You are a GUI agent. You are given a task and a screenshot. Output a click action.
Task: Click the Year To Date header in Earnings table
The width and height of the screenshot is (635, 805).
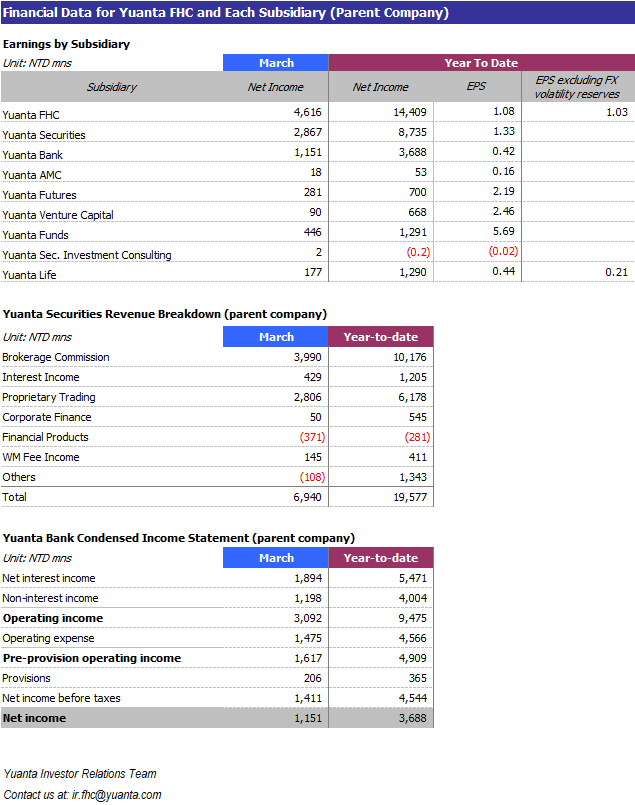pyautogui.click(x=481, y=63)
